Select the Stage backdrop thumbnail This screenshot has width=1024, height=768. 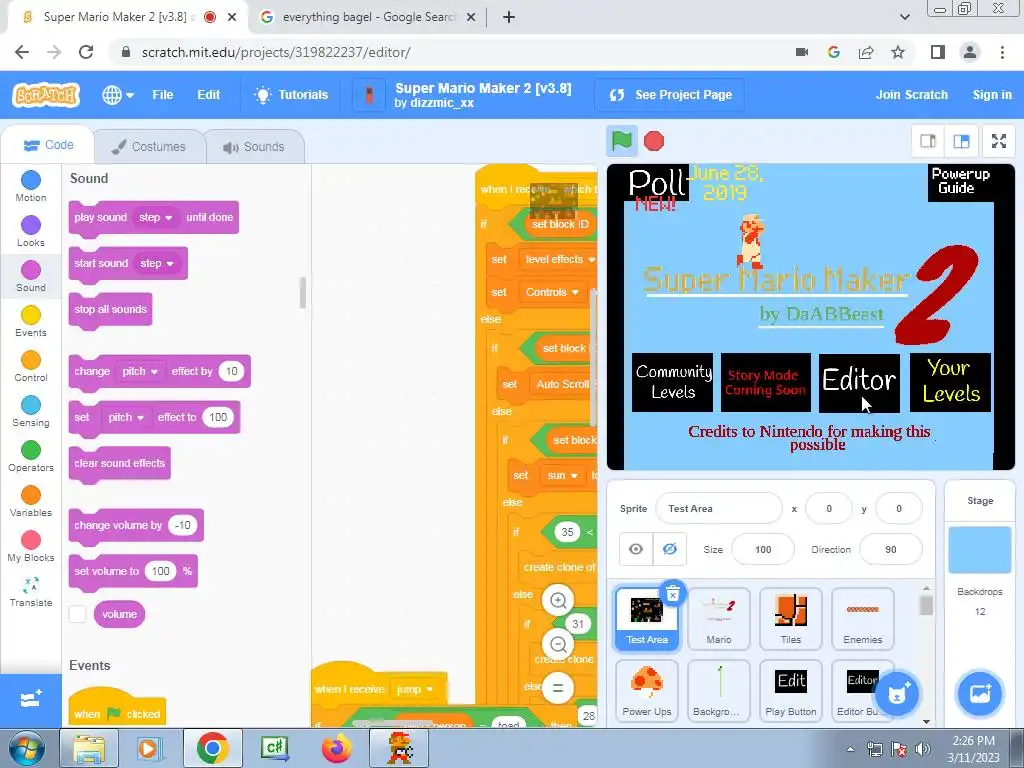[x=980, y=551]
